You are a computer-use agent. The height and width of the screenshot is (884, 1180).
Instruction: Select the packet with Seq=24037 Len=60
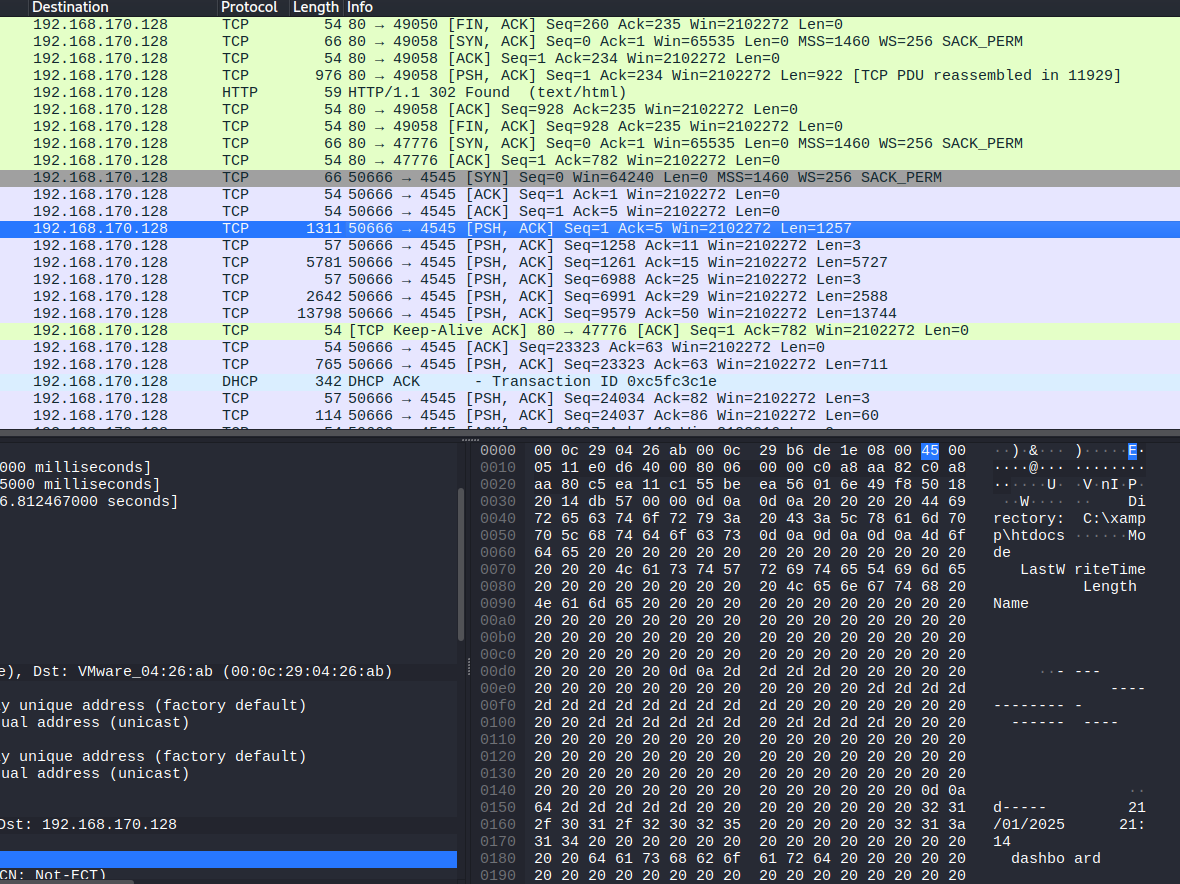coord(590,415)
